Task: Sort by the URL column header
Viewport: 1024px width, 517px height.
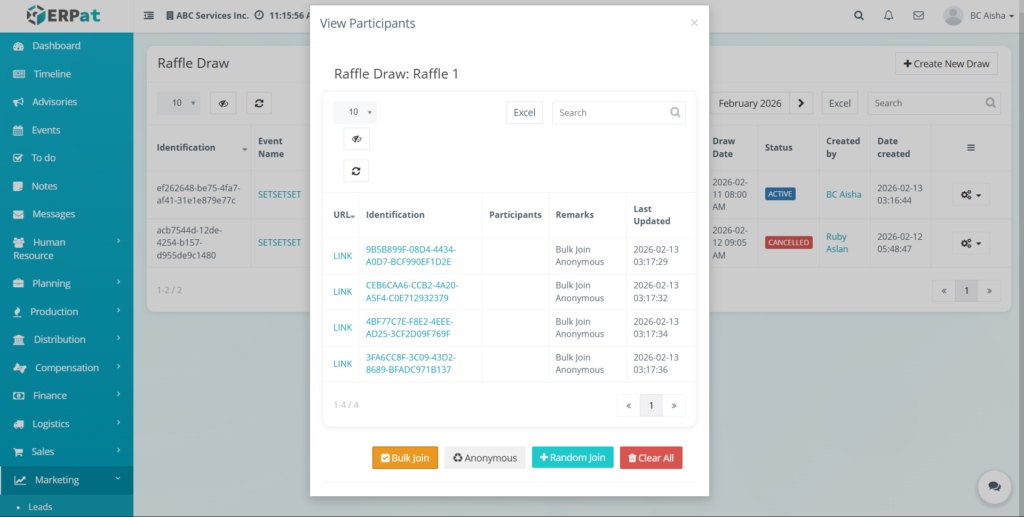Action: 341,215
